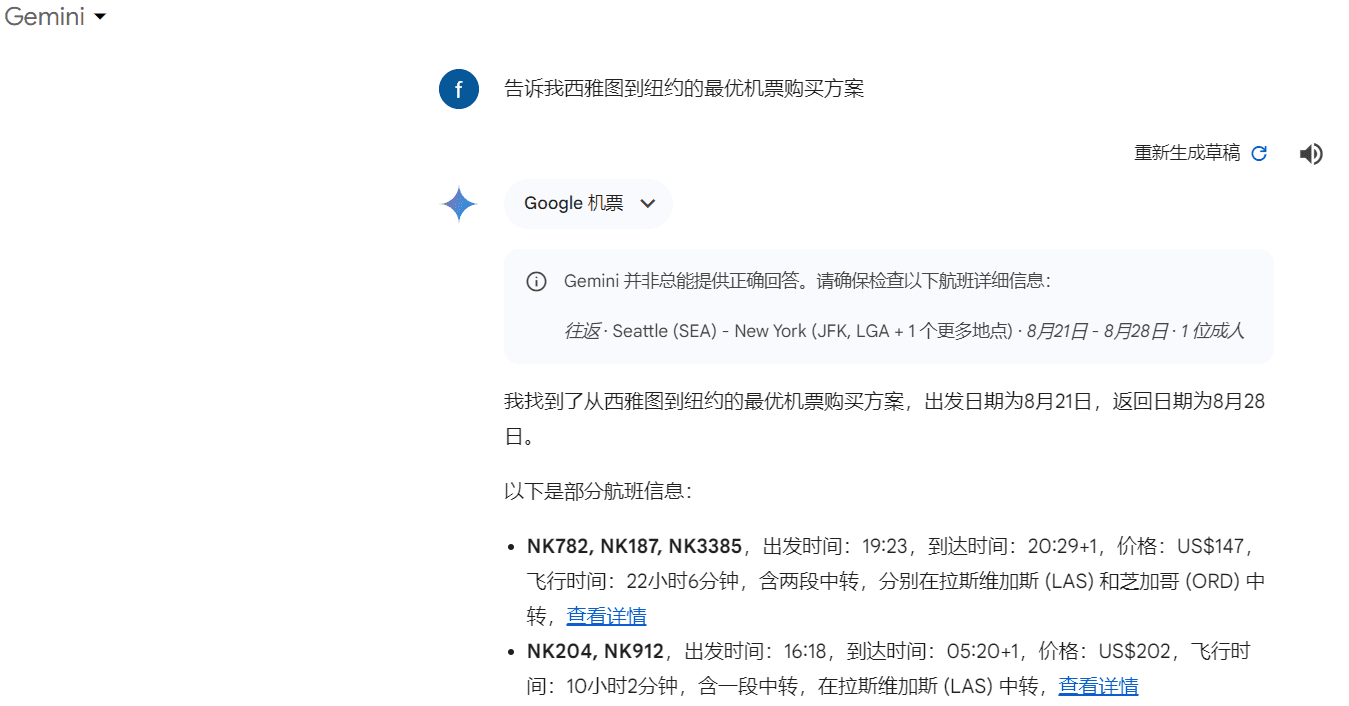Click the info circle icon in the notice
1349x706 pixels.
[x=537, y=281]
